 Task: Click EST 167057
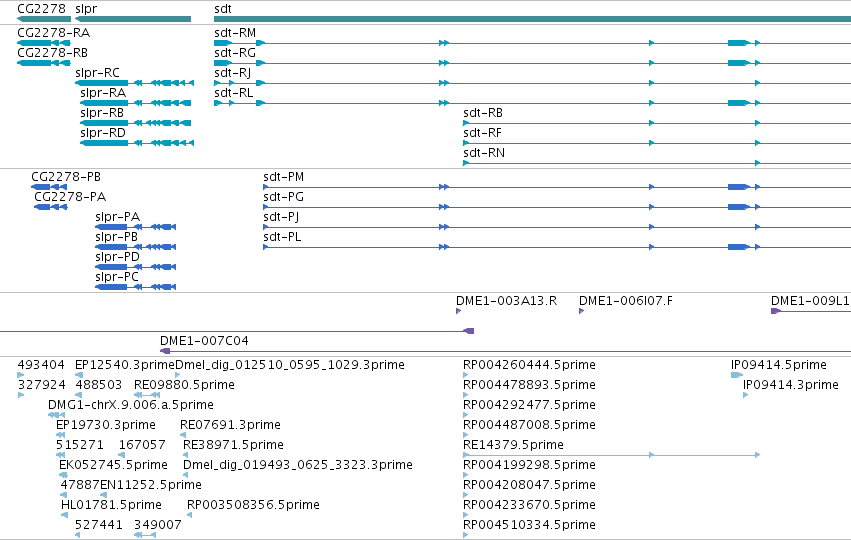click(142, 445)
